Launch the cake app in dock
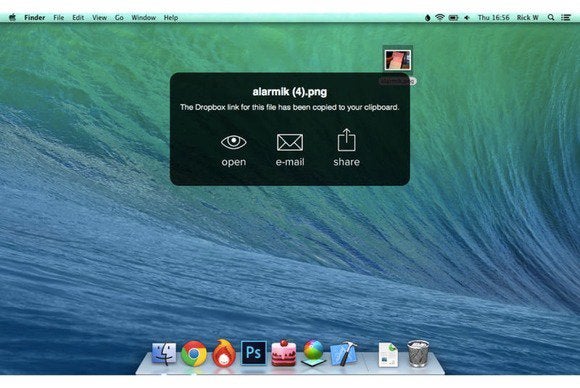This screenshot has width=580, height=388. tap(283, 353)
